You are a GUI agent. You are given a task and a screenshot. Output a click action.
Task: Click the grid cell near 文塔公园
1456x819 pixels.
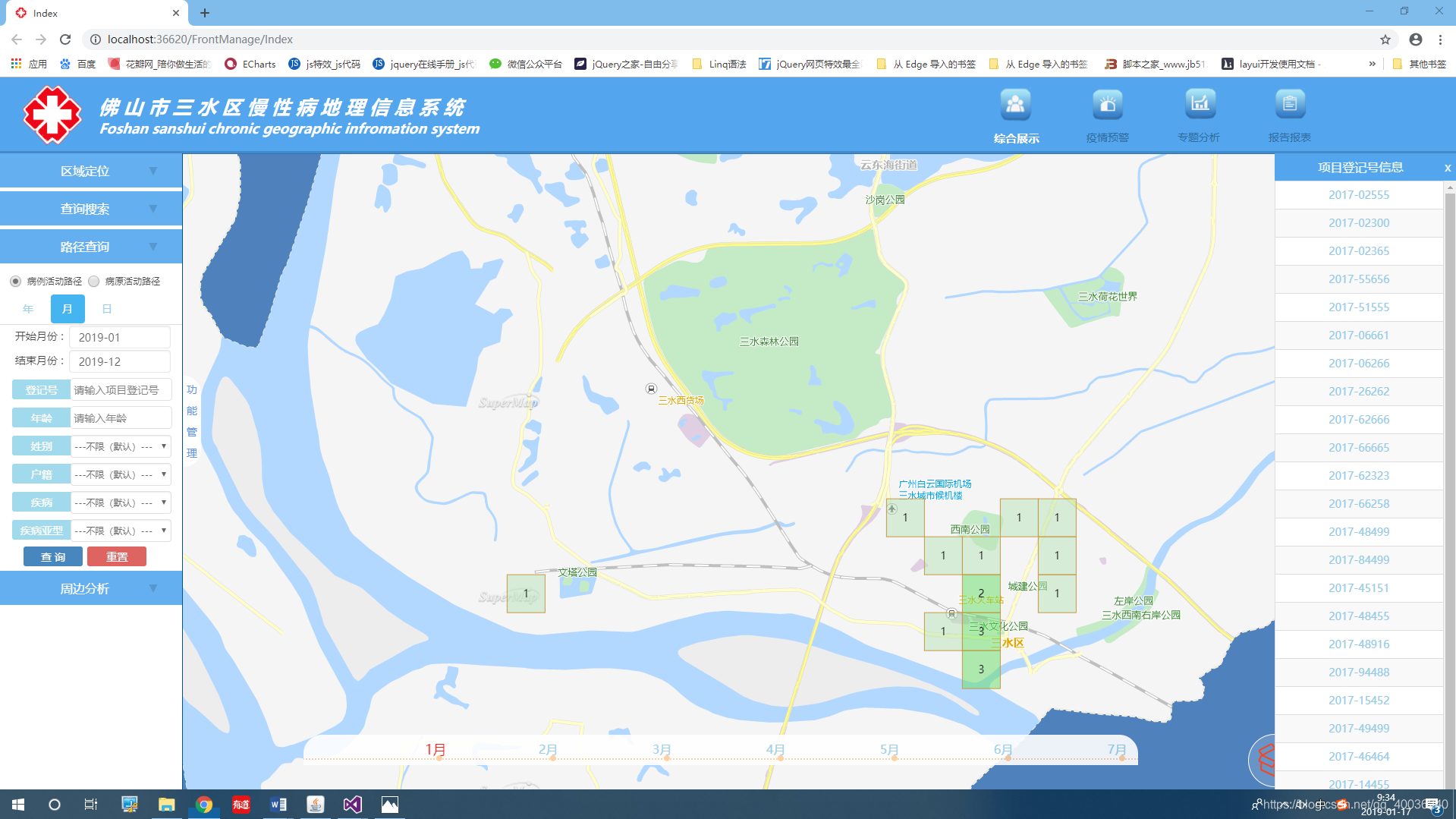[526, 594]
